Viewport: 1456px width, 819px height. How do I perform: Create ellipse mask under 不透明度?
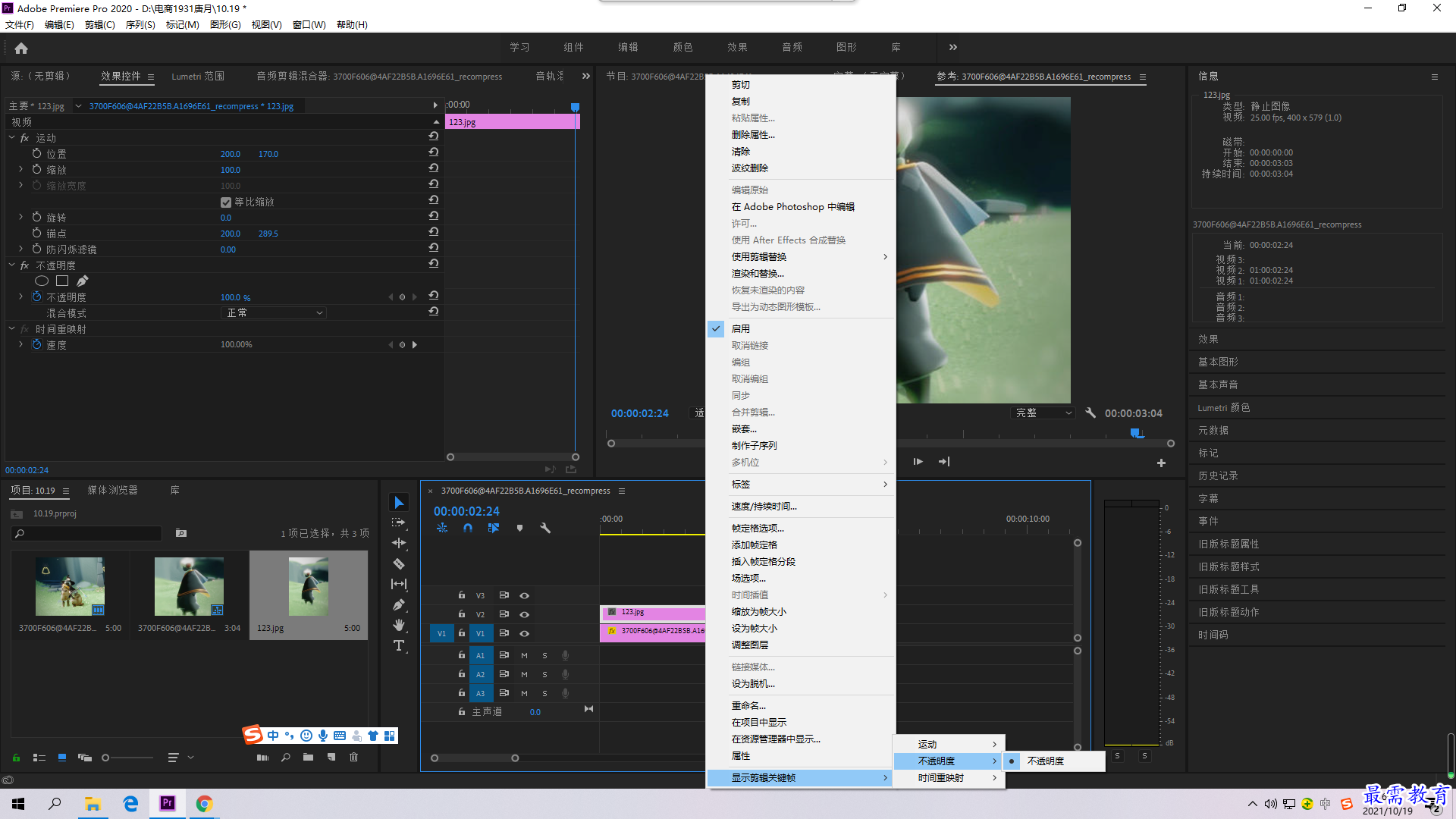point(42,281)
